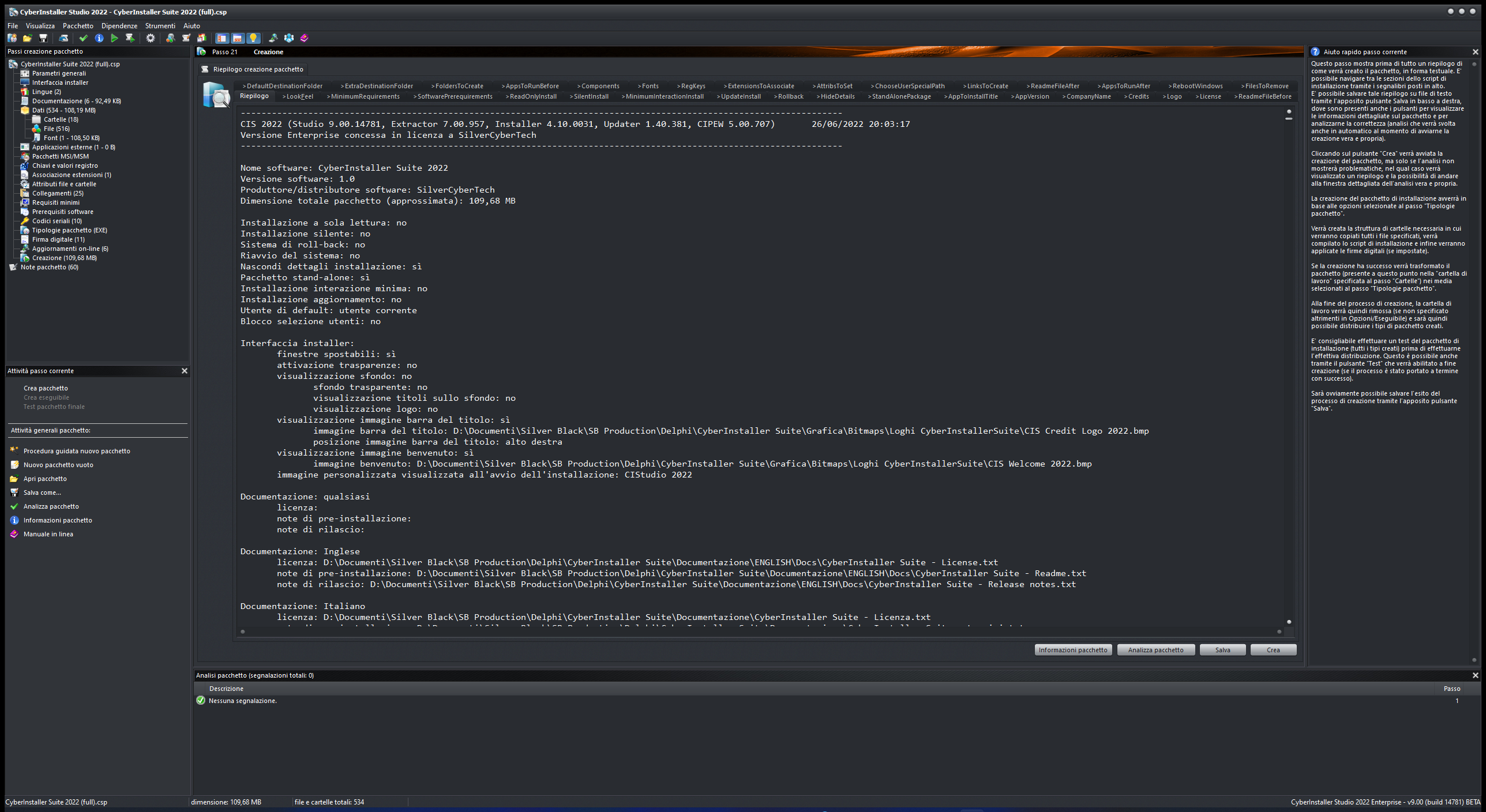Click the globe web update toolbar icon
The image size is (1486, 812).
(x=273, y=38)
